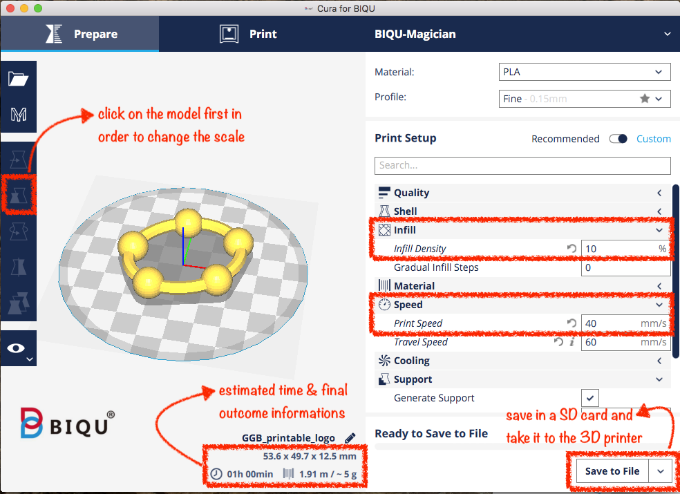Reset Infill Density with the undo arrow
The image size is (680, 494).
click(572, 249)
